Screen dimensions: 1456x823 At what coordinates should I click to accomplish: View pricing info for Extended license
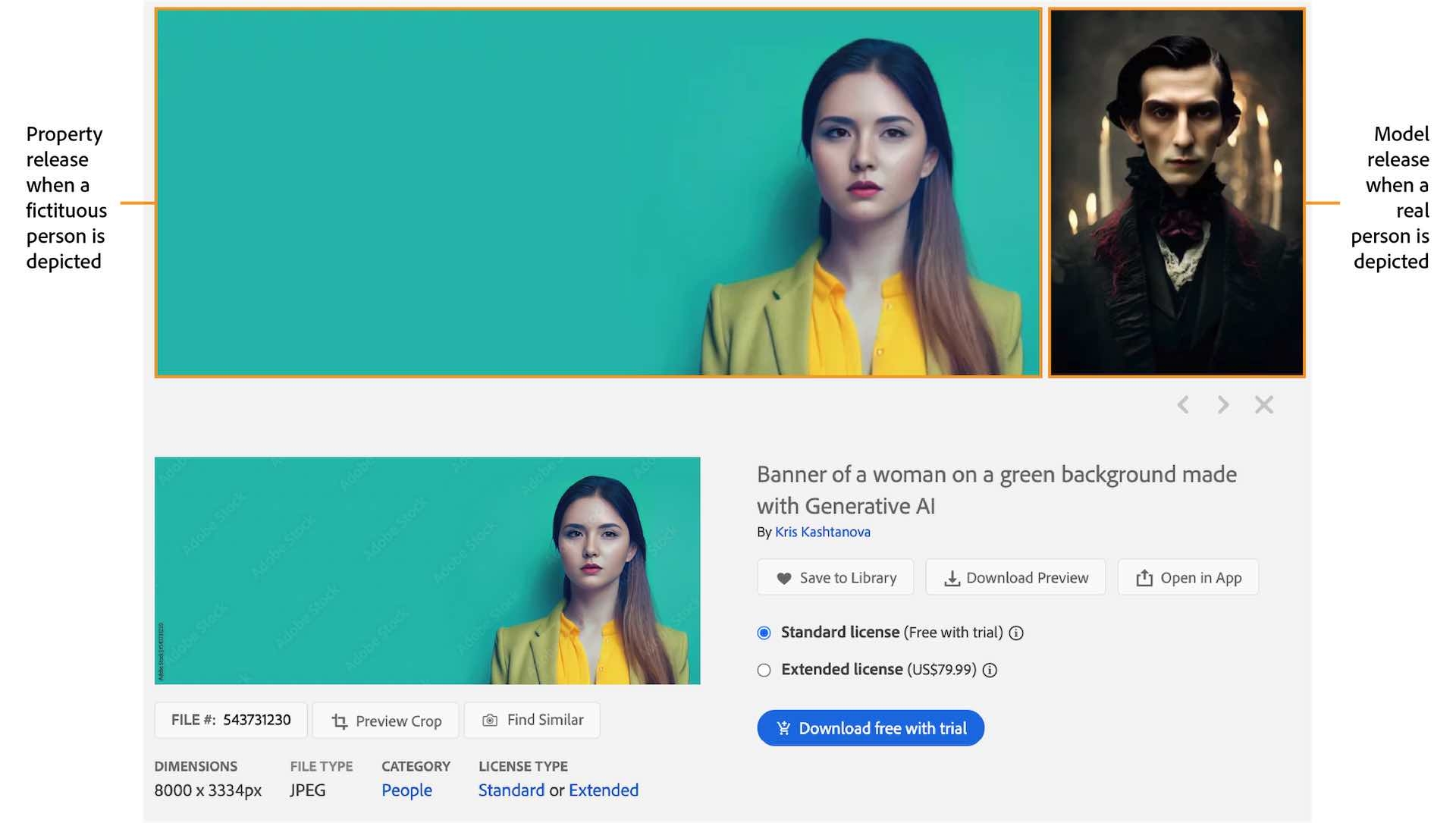pyautogui.click(x=990, y=671)
